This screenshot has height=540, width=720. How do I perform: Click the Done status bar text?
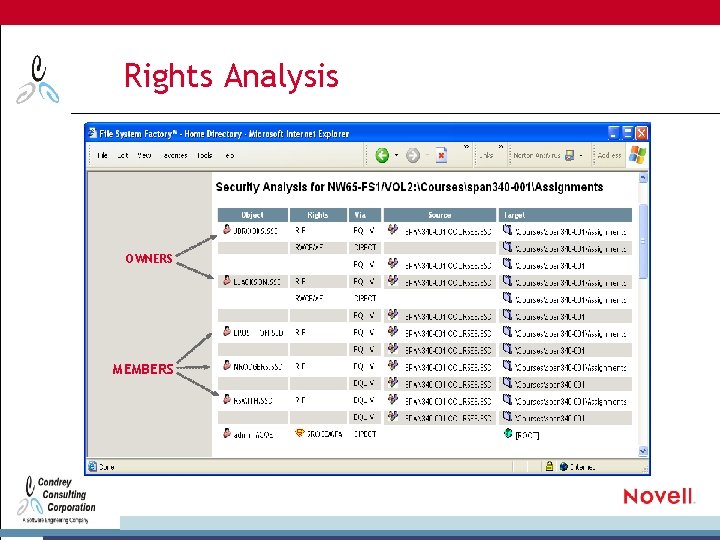107,467
